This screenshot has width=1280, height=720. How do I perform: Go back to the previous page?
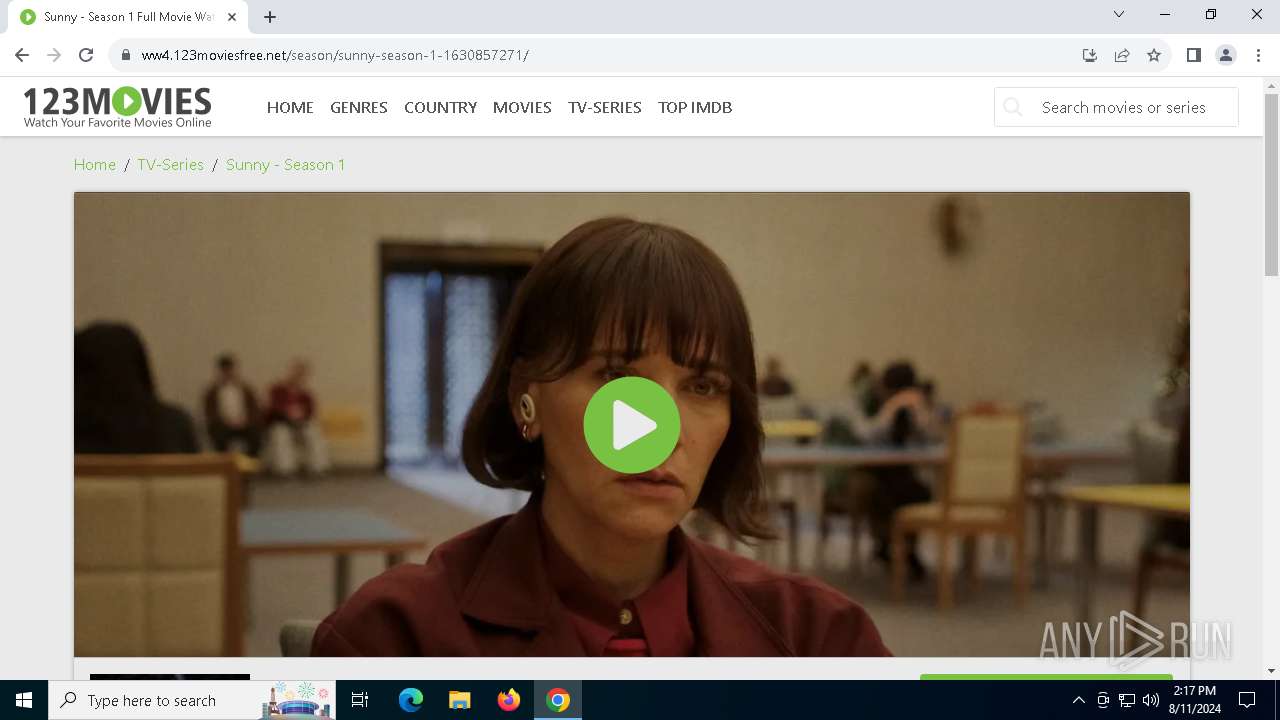[22, 55]
